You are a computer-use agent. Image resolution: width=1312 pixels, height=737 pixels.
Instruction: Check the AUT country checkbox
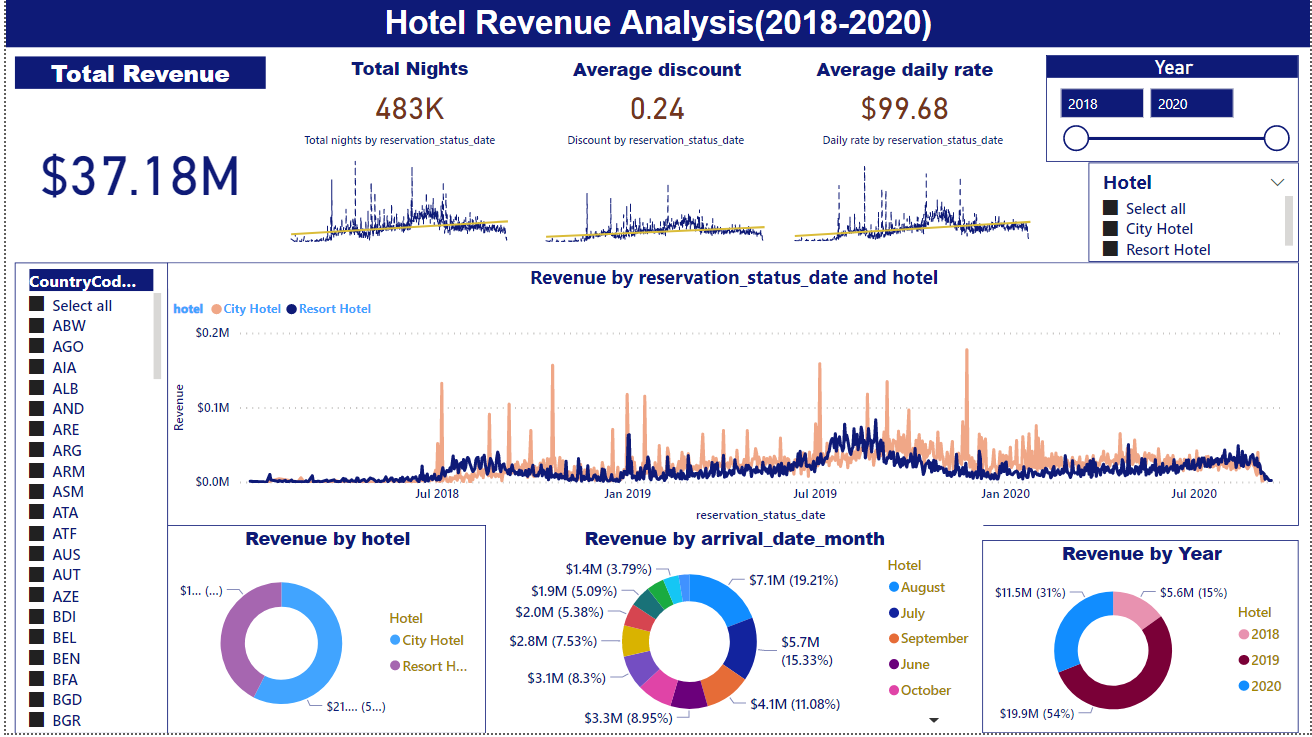pyautogui.click(x=38, y=575)
